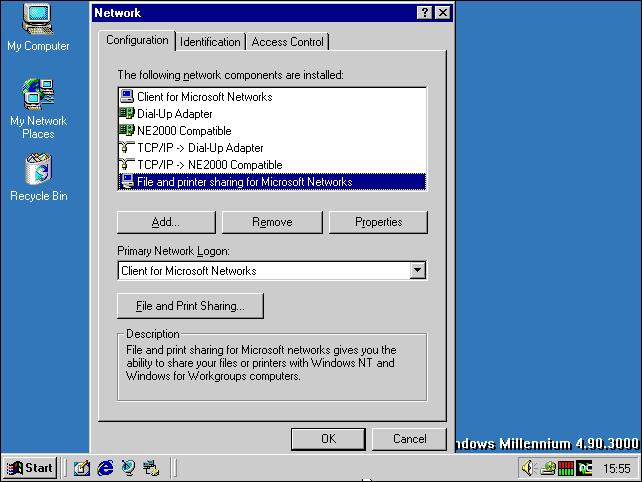Click the NE2000 Compatible adapter card icon
The width and height of the screenshot is (642, 482).
pyautogui.click(x=127, y=131)
